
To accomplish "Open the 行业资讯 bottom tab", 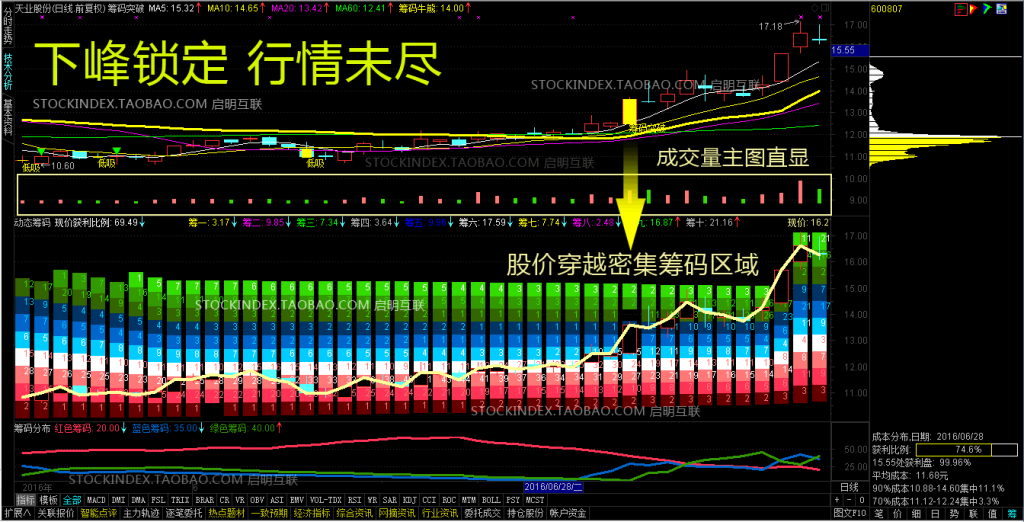I will 440,514.
